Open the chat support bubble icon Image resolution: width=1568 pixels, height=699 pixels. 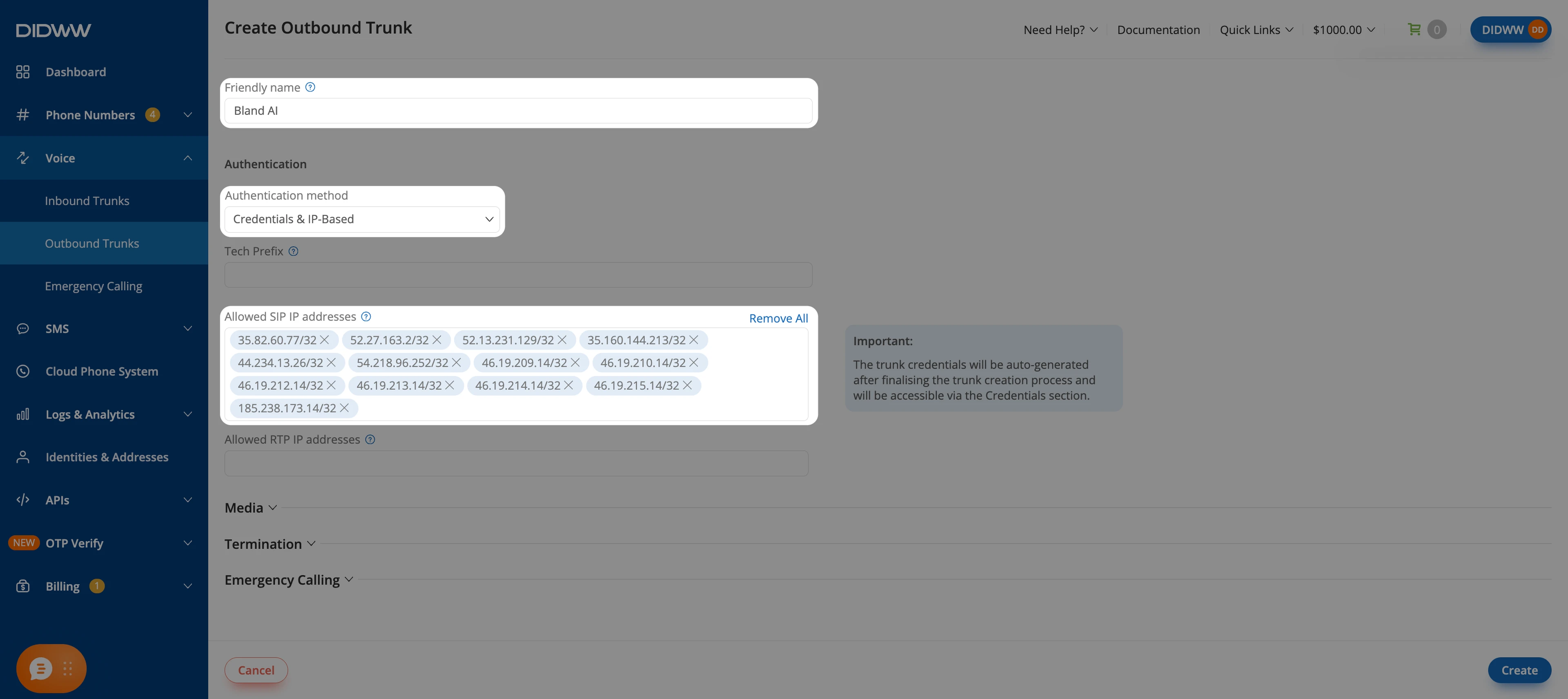click(41, 668)
